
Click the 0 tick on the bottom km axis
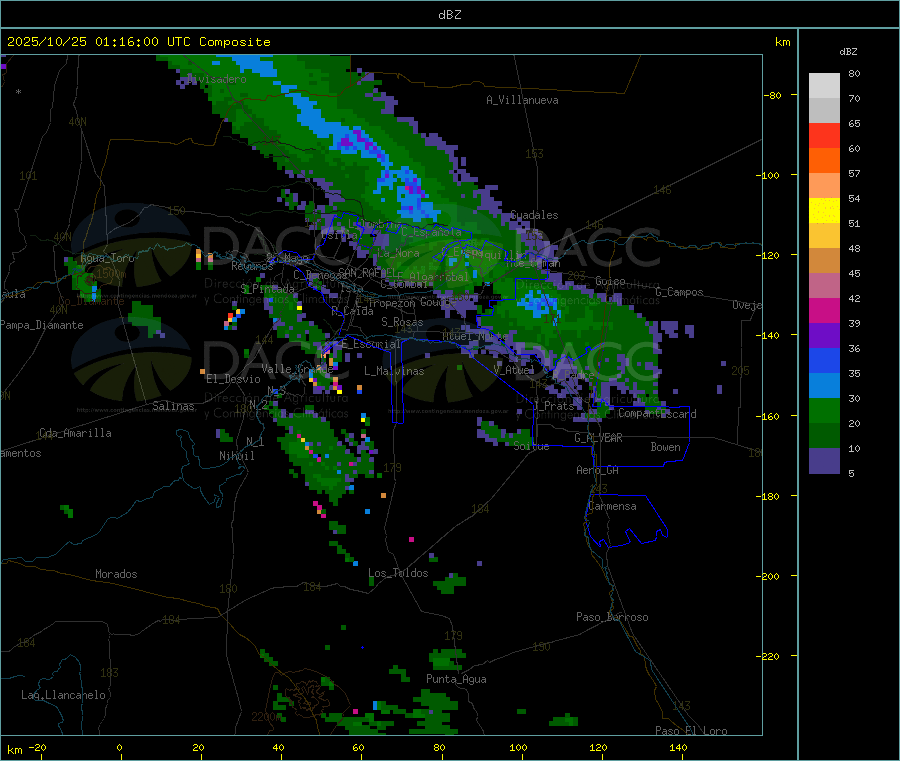[x=119, y=747]
